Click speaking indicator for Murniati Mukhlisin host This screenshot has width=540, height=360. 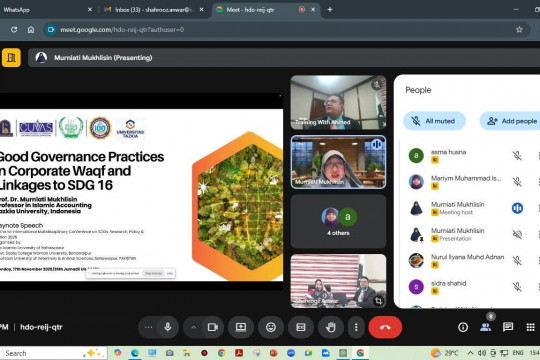tap(517, 208)
